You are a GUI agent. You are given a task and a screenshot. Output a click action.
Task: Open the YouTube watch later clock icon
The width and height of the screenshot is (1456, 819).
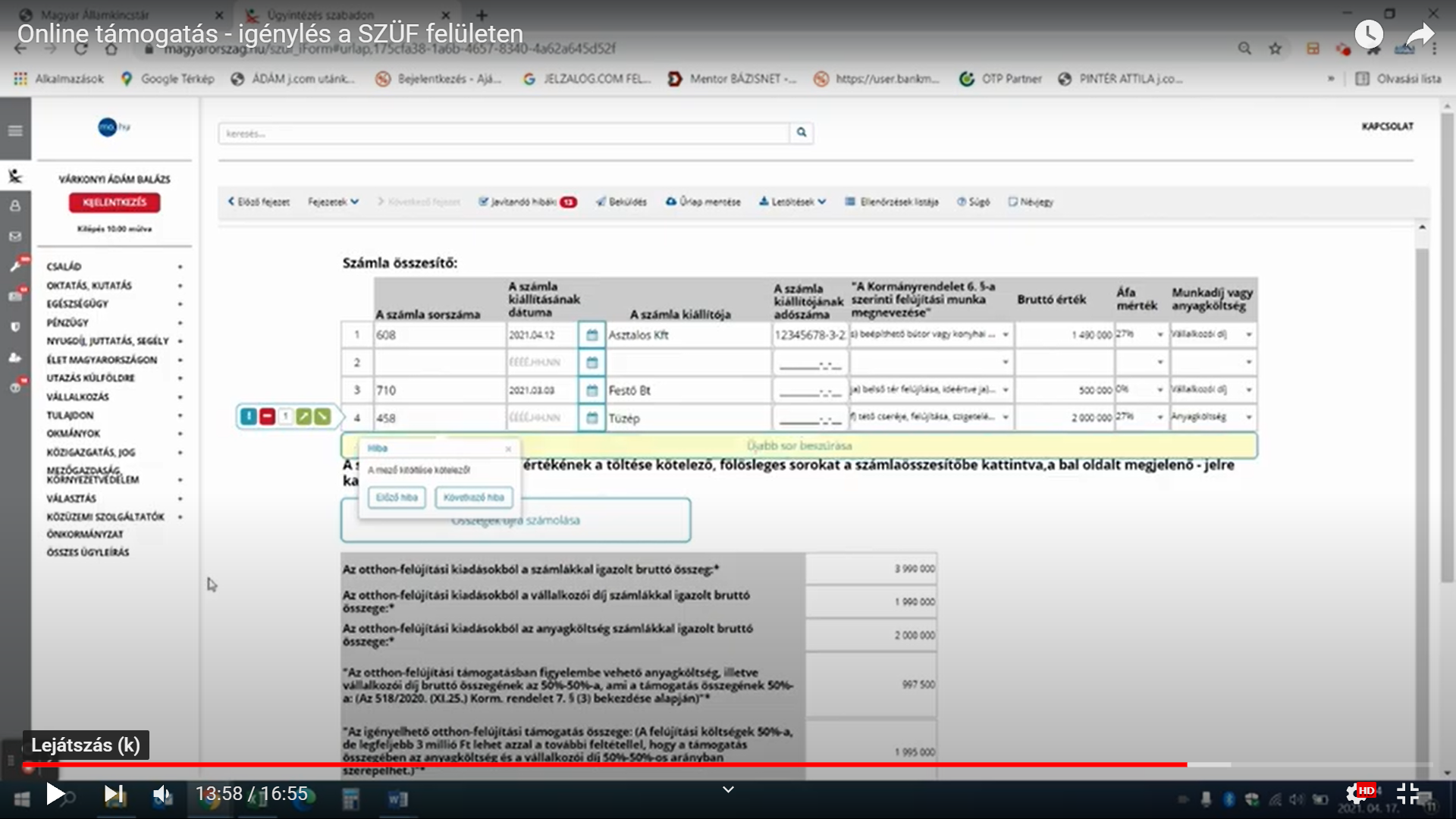[x=1369, y=34]
